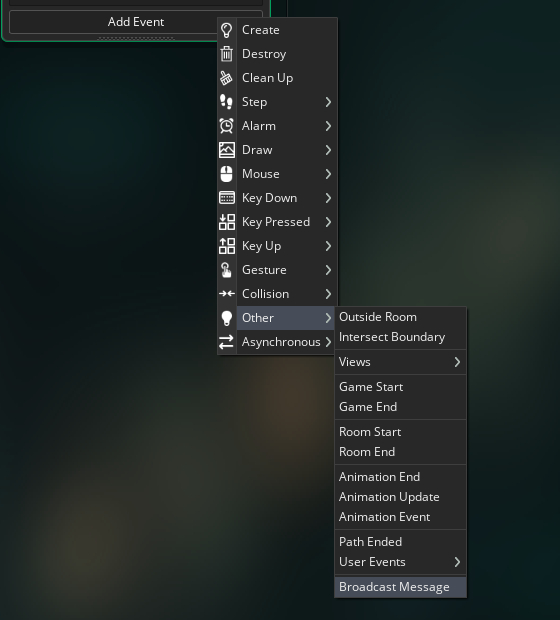
Task: Expand the Key Down submenu arrow
Action: click(x=328, y=198)
